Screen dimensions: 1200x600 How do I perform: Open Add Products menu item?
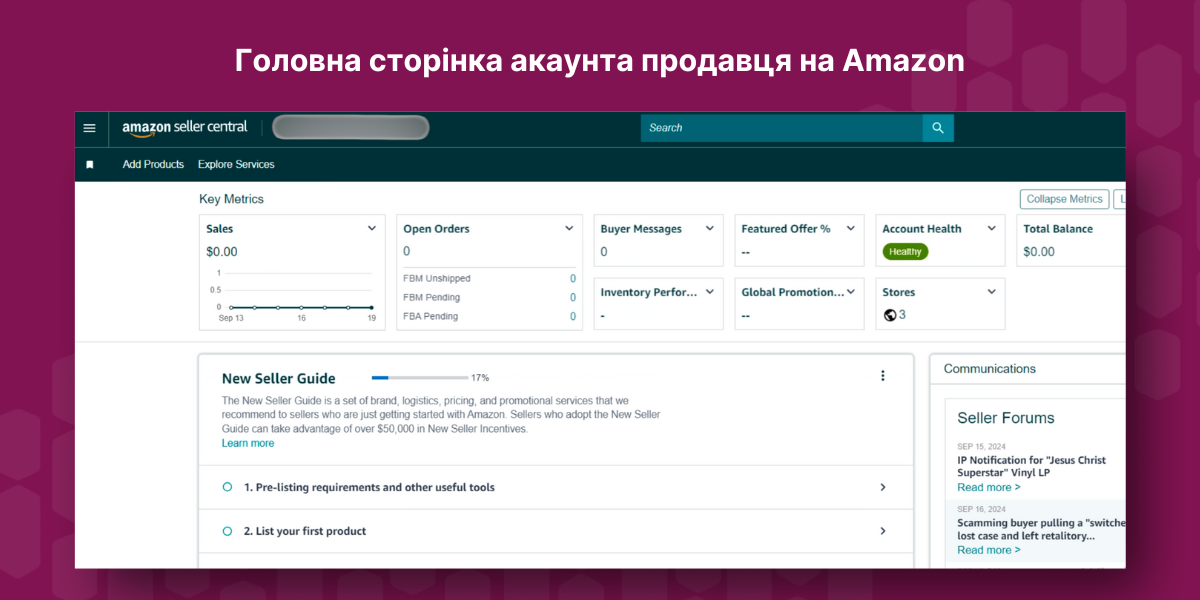(x=153, y=164)
